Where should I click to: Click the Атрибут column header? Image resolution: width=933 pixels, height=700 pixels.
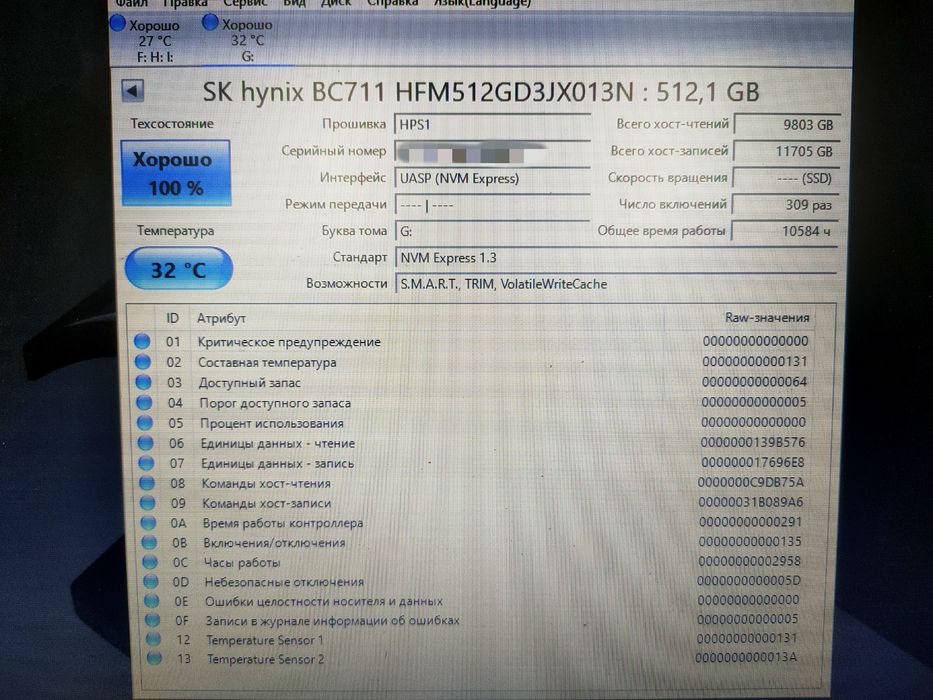click(221, 318)
